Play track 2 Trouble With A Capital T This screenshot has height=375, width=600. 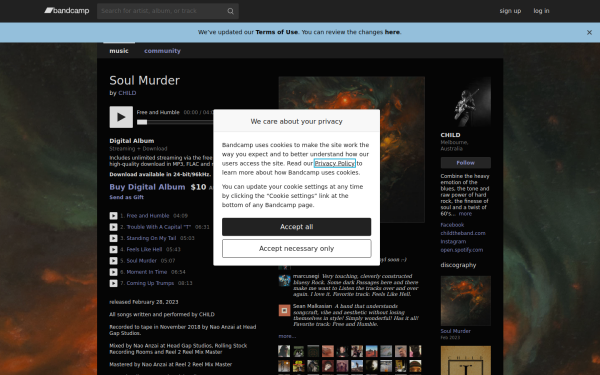(x=113, y=227)
